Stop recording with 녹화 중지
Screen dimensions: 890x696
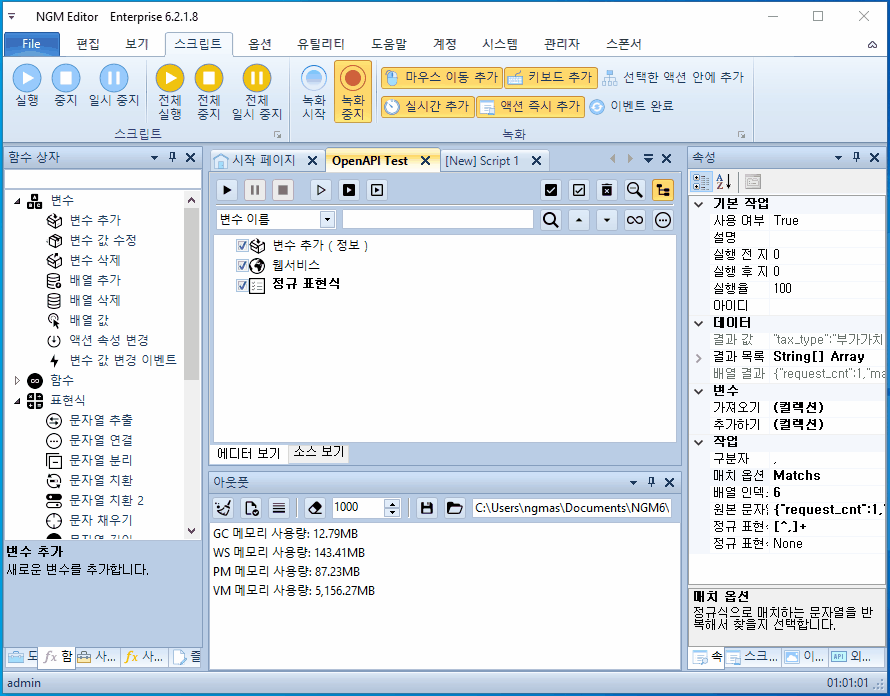click(x=352, y=92)
